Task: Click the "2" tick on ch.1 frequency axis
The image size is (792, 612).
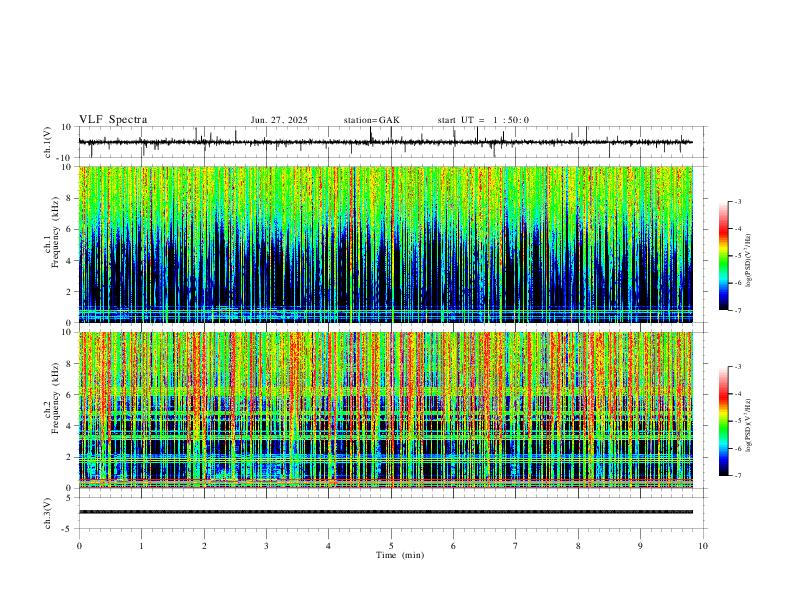Action: pyautogui.click(x=69, y=292)
